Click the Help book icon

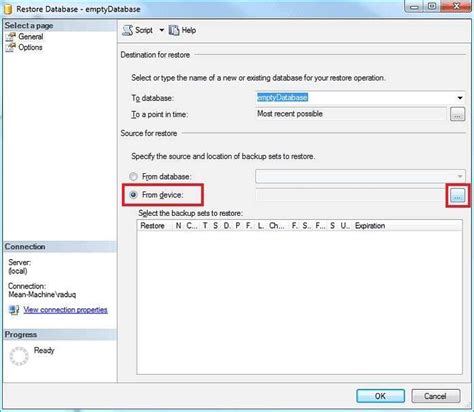click(174, 30)
